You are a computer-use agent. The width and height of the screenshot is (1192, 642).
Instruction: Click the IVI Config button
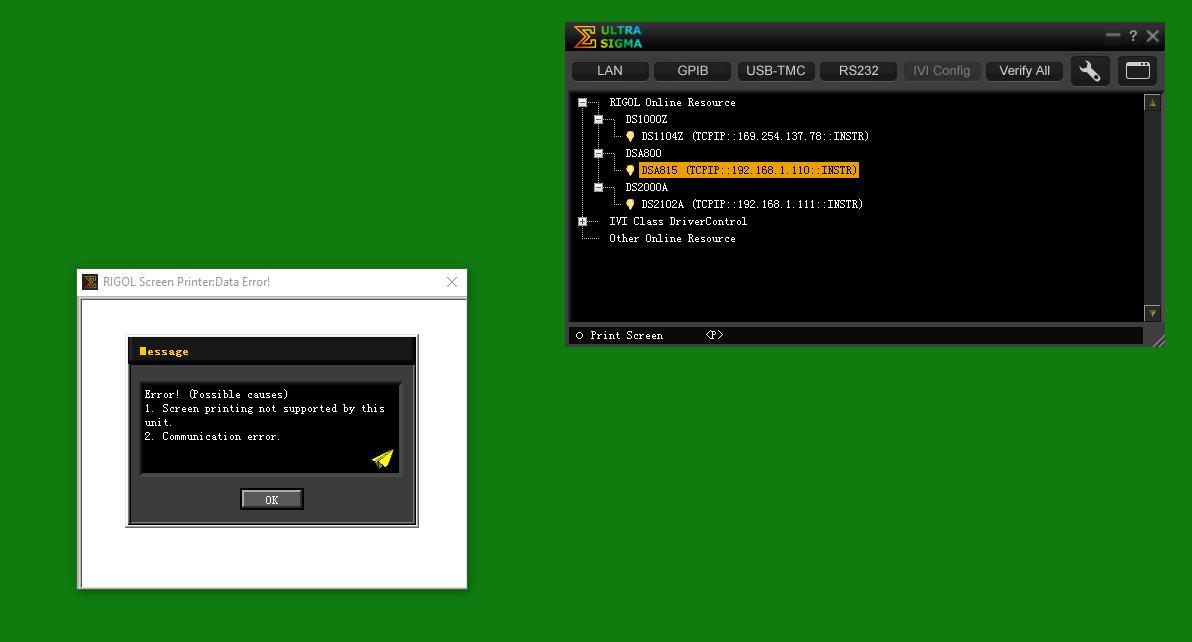pos(941,71)
